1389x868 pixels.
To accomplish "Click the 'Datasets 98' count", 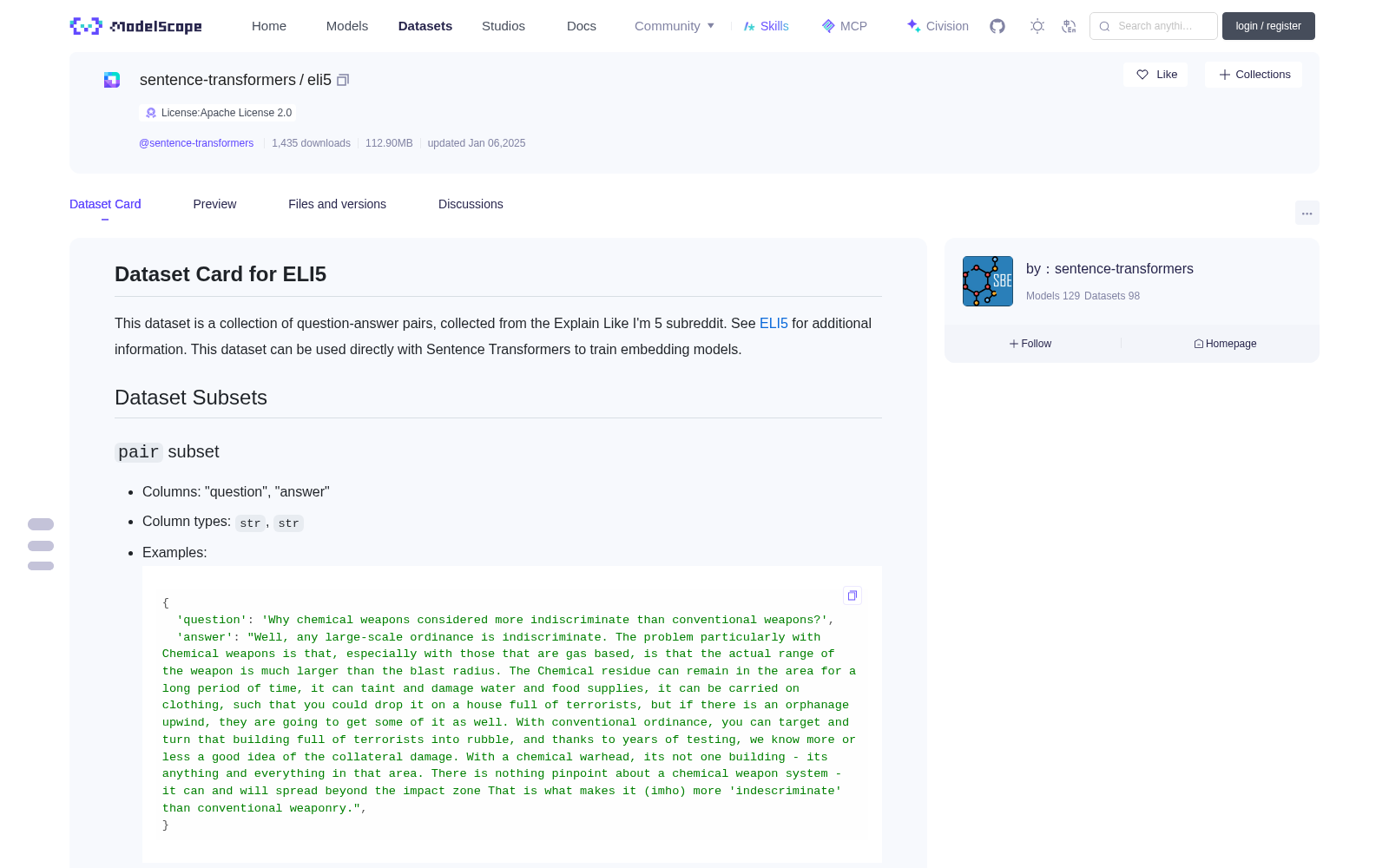I will pos(1112,296).
